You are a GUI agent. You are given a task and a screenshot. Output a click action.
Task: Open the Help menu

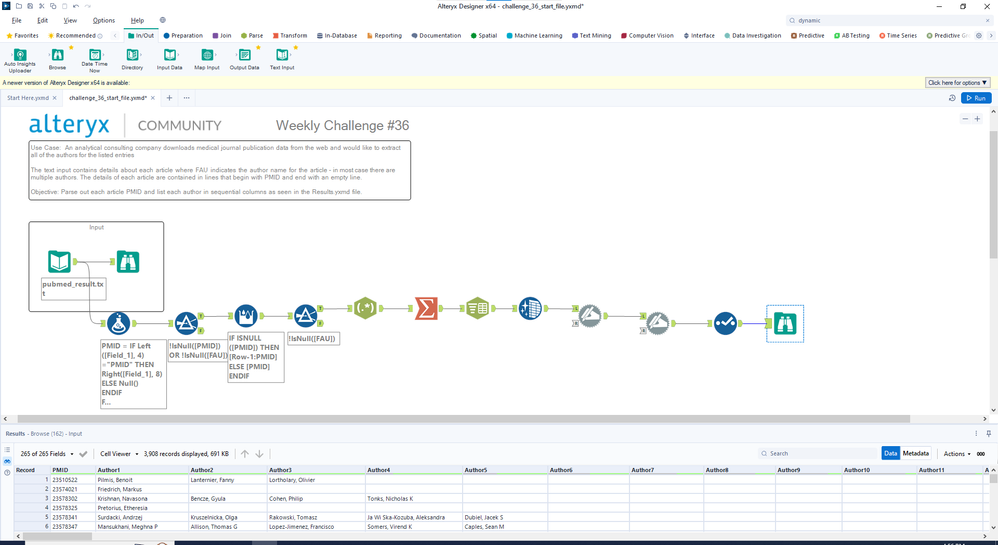coord(137,20)
